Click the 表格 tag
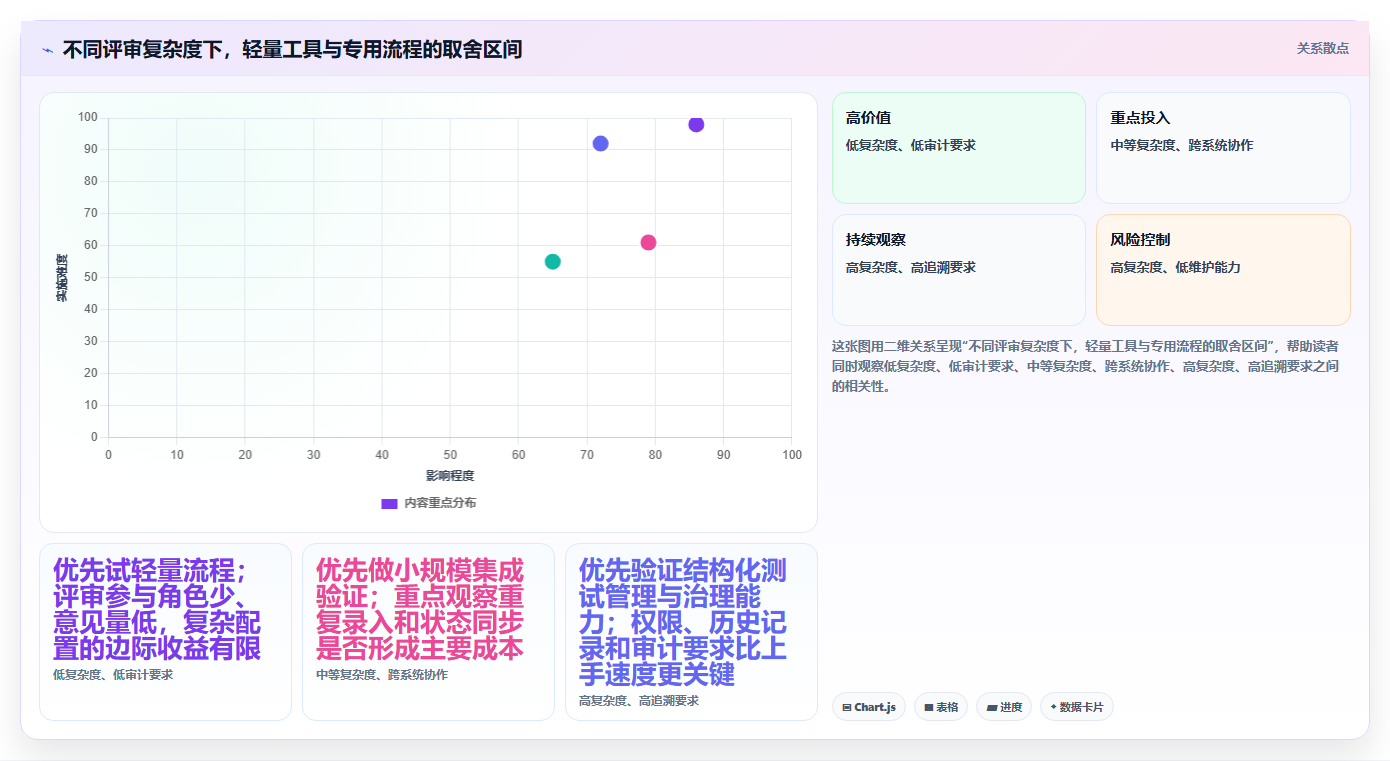The width and height of the screenshot is (1390, 761). (x=940, y=707)
